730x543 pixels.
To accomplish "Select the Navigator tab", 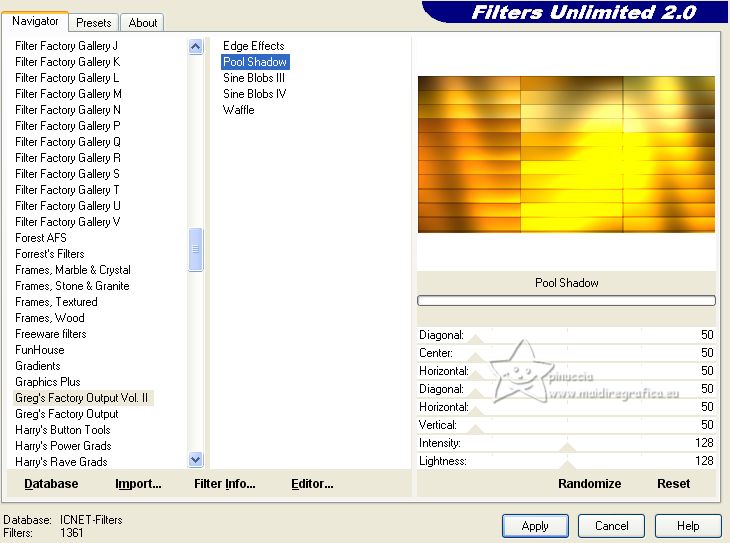I will click(35, 21).
